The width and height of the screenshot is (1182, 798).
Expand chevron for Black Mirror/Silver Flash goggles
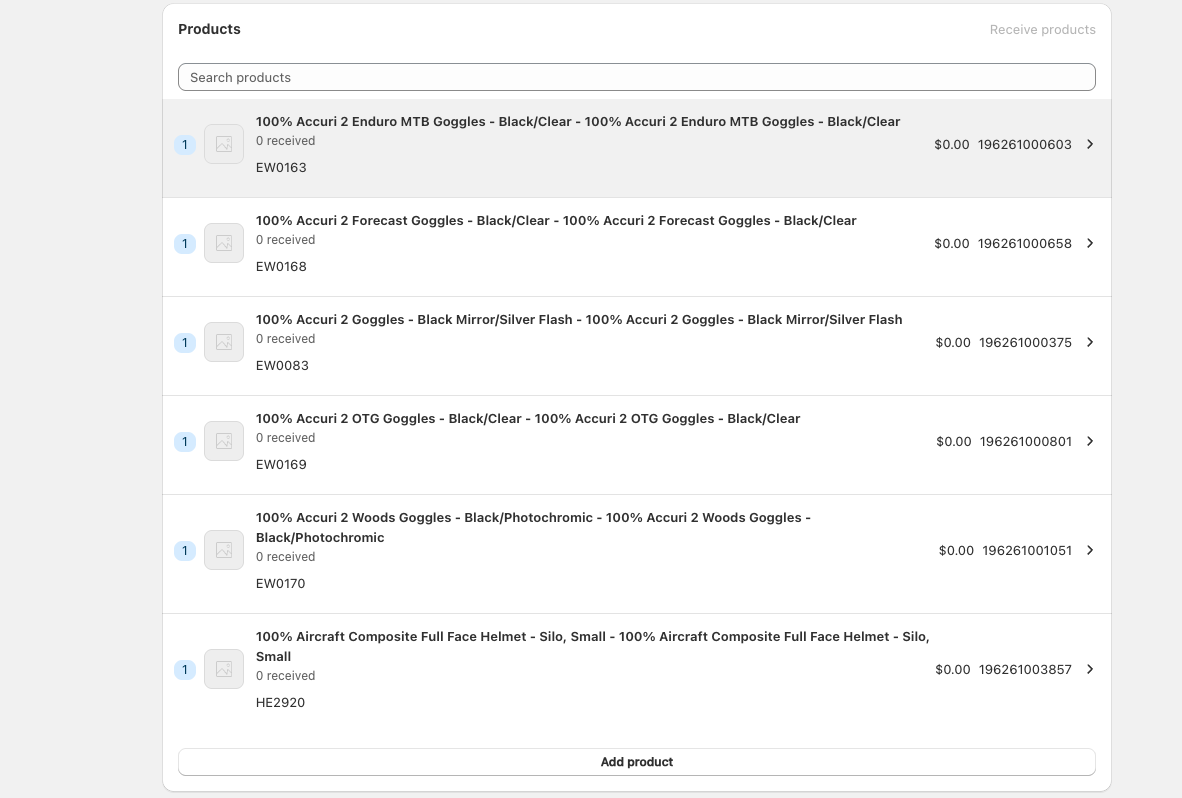coord(1090,342)
